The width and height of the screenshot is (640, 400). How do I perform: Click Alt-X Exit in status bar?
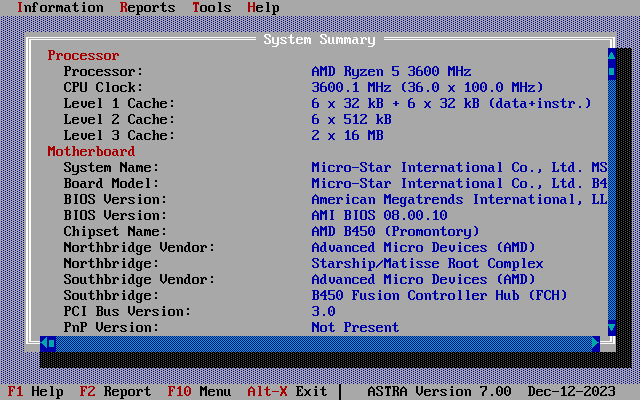click(x=287, y=391)
